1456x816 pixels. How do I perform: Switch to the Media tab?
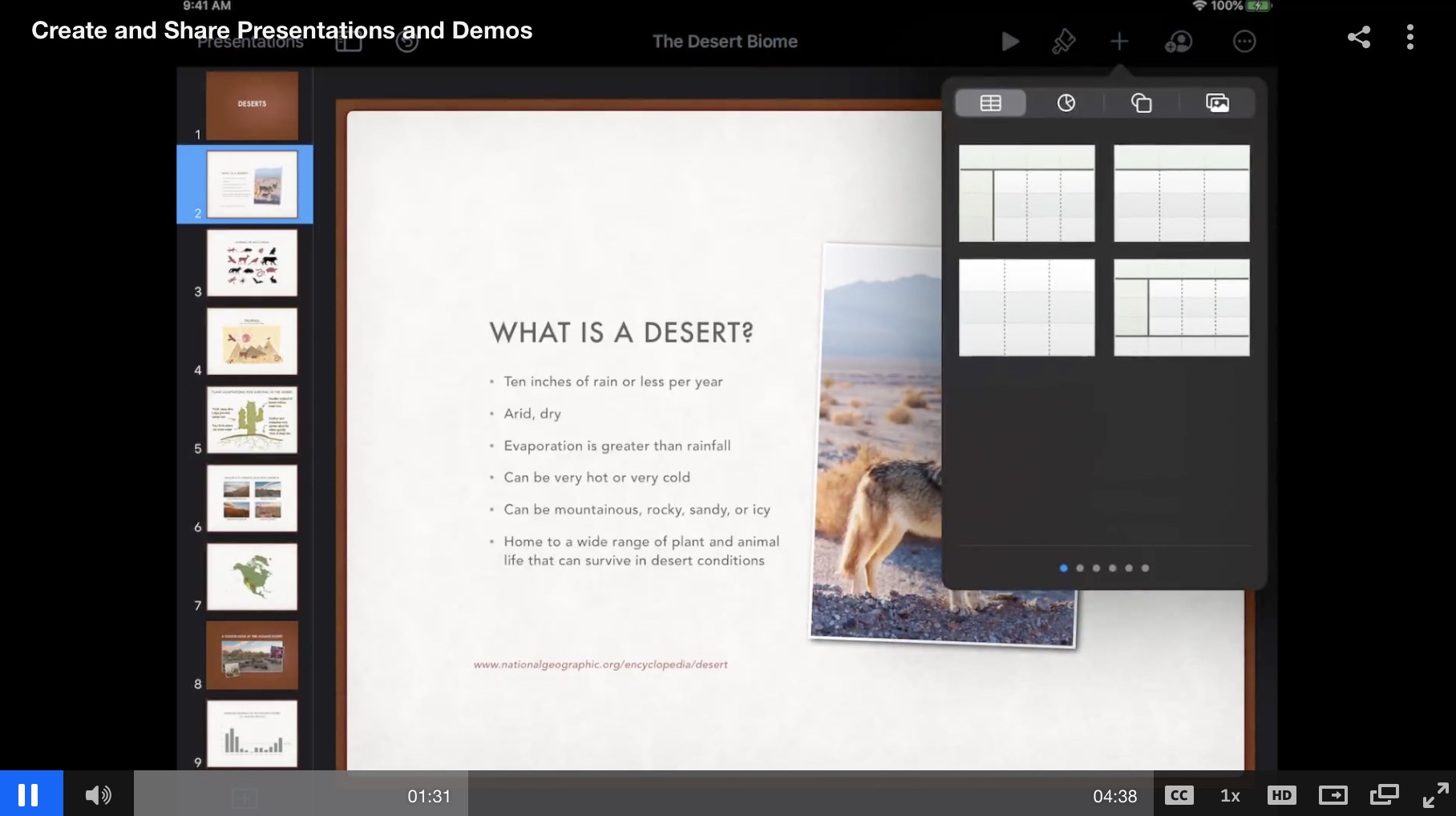tap(1216, 103)
